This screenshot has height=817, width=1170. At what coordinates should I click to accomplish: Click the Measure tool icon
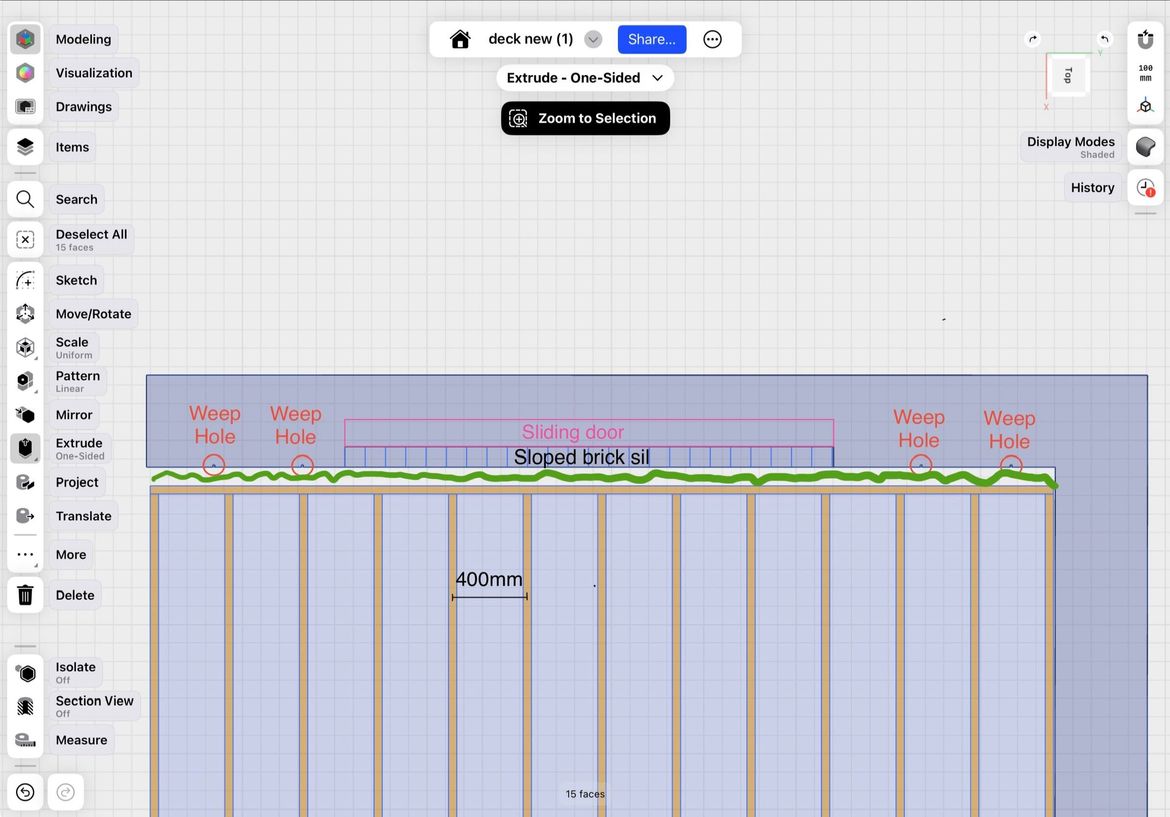(x=26, y=740)
